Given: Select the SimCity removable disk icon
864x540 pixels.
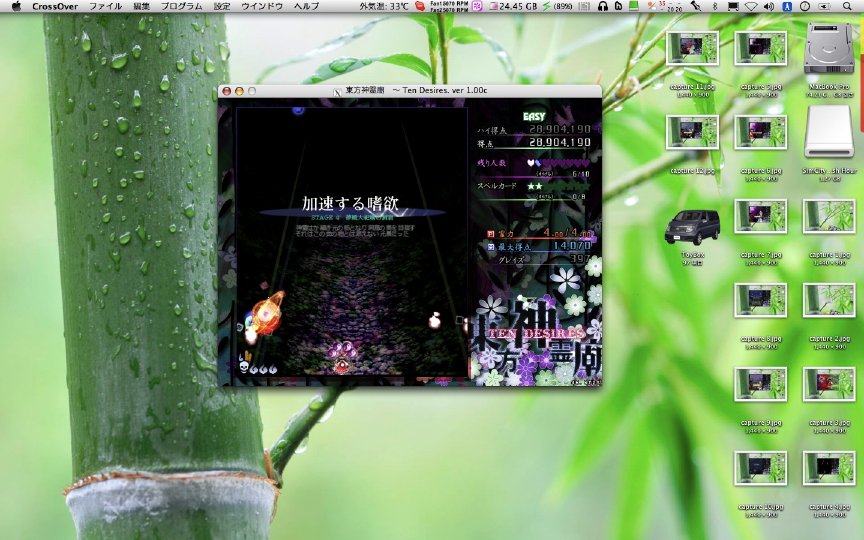Looking at the screenshot, I should (x=829, y=132).
